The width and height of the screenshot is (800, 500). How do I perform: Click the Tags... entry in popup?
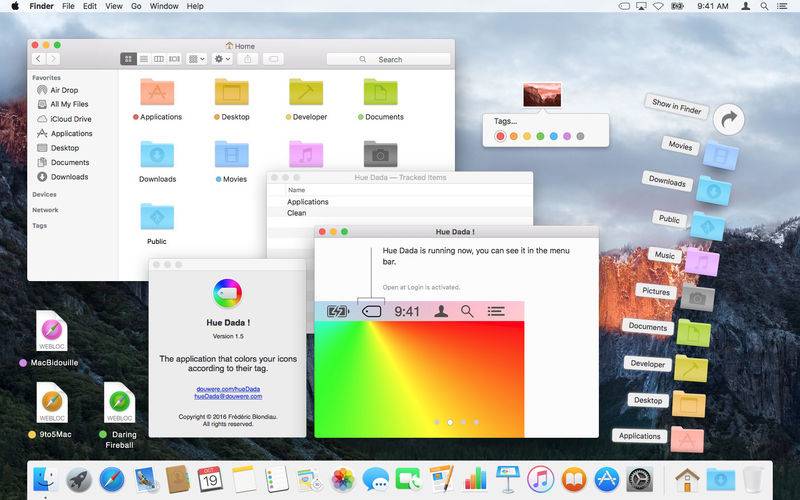pos(505,121)
